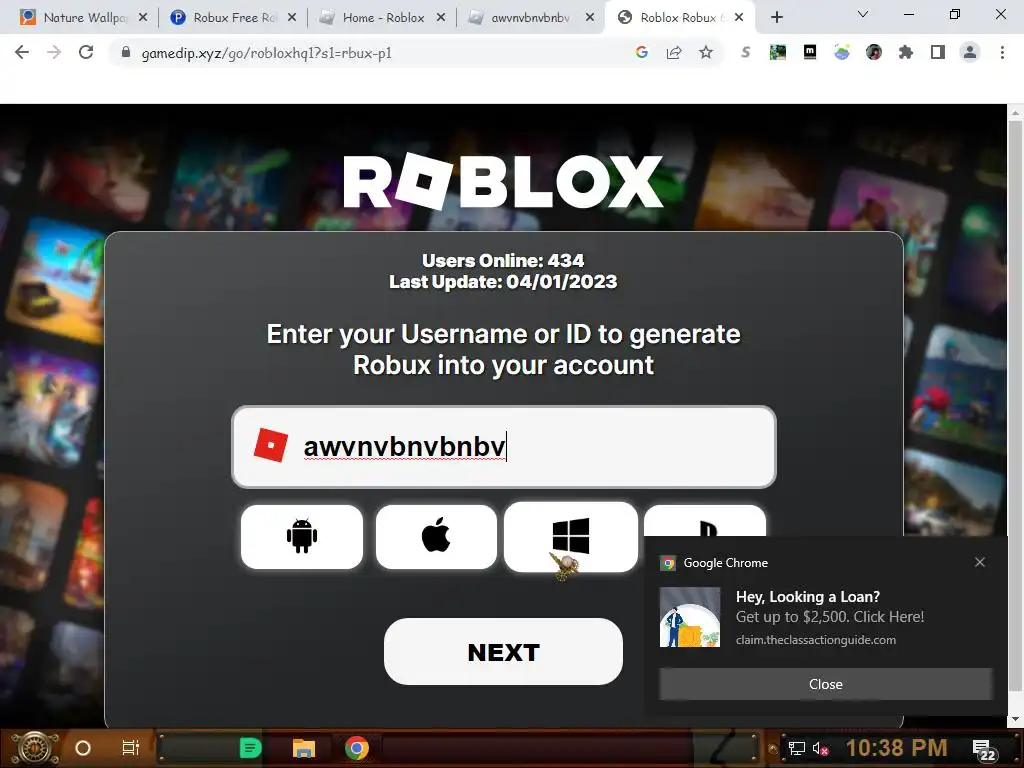Open the green notes app on taskbar

click(250, 748)
